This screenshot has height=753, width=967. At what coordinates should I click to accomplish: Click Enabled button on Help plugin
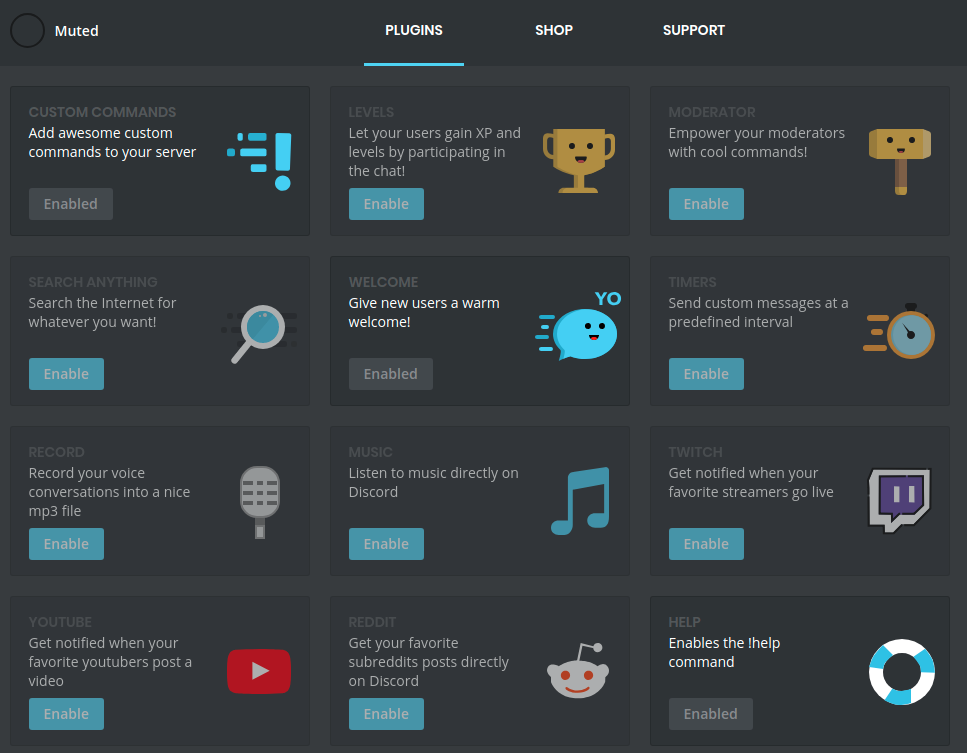point(711,714)
